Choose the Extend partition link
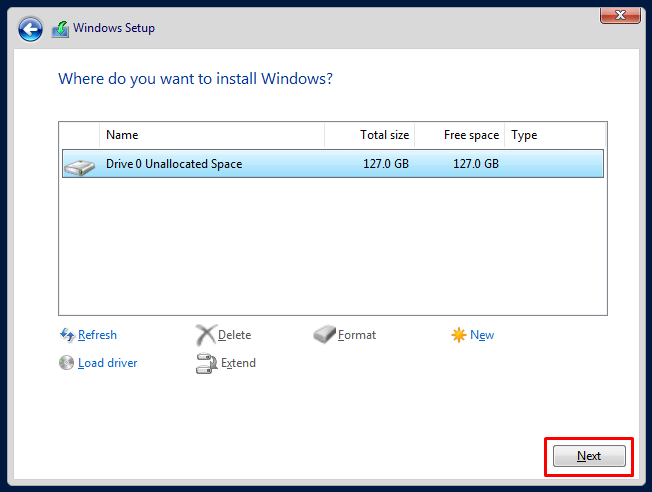Screen dimensions: 652x492 coord(238,363)
